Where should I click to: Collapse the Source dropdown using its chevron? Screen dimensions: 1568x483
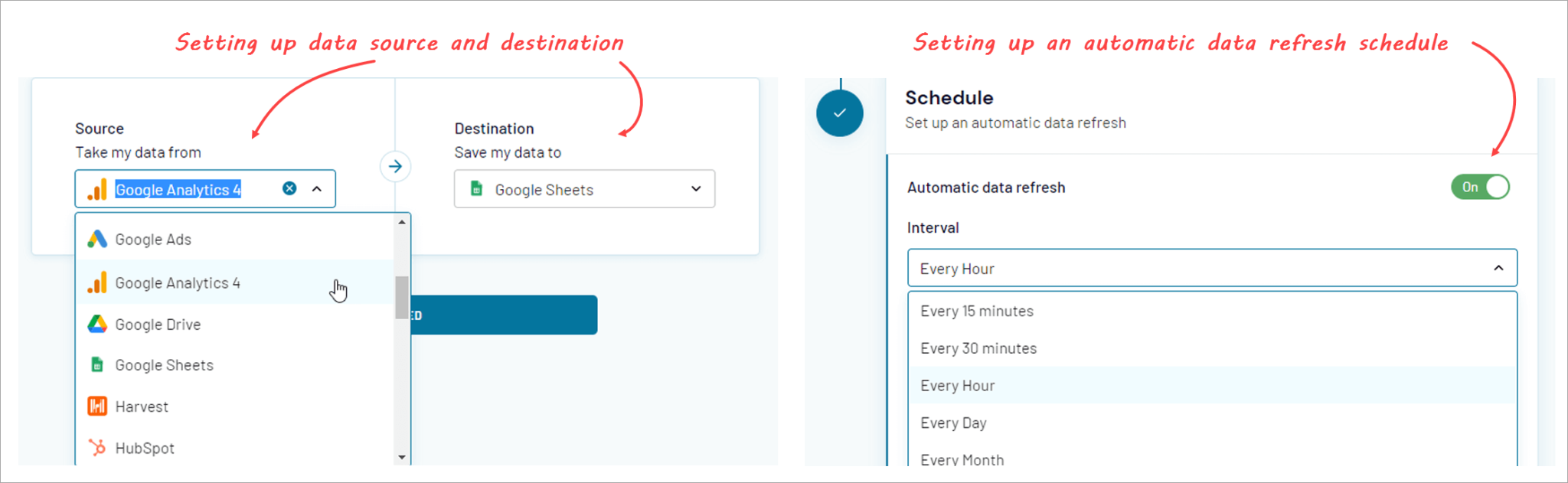(317, 189)
